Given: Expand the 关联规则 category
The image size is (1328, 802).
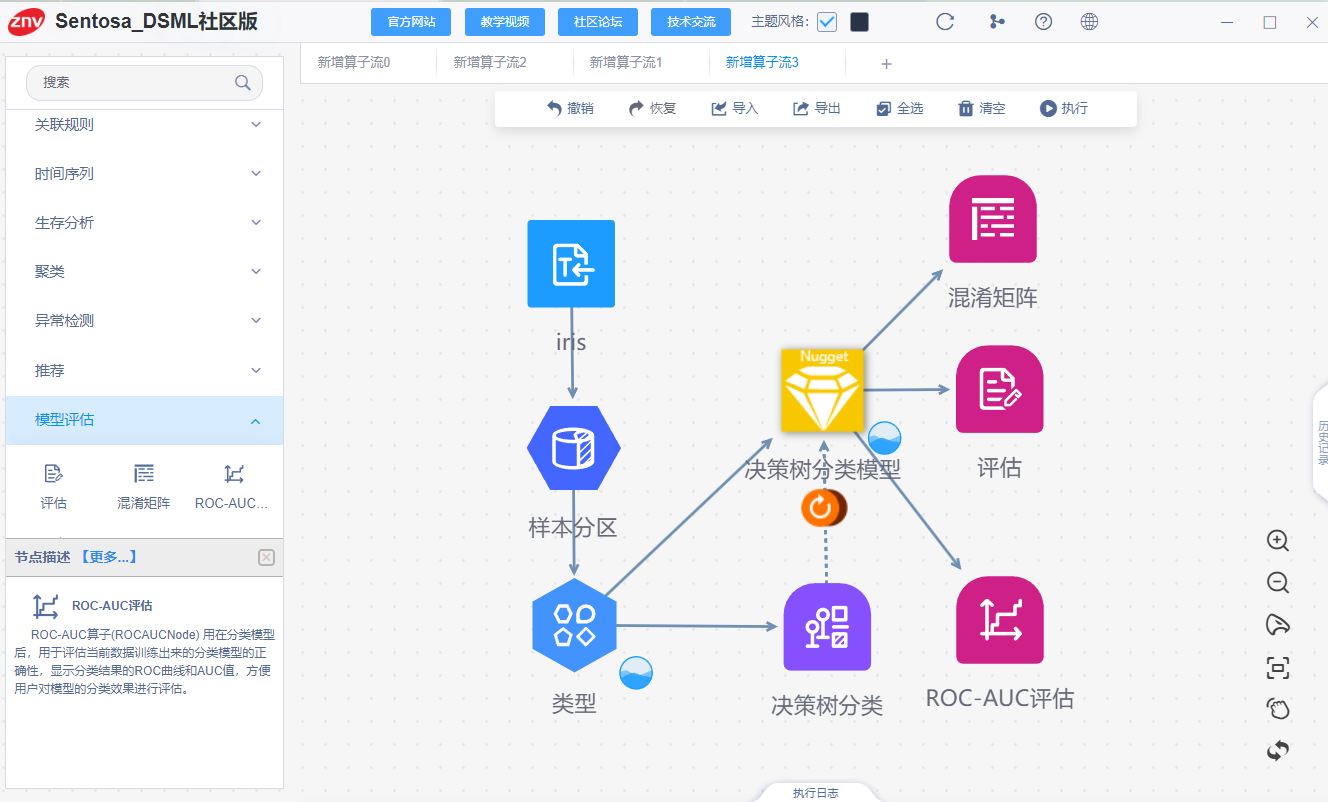Looking at the screenshot, I should tap(145, 125).
